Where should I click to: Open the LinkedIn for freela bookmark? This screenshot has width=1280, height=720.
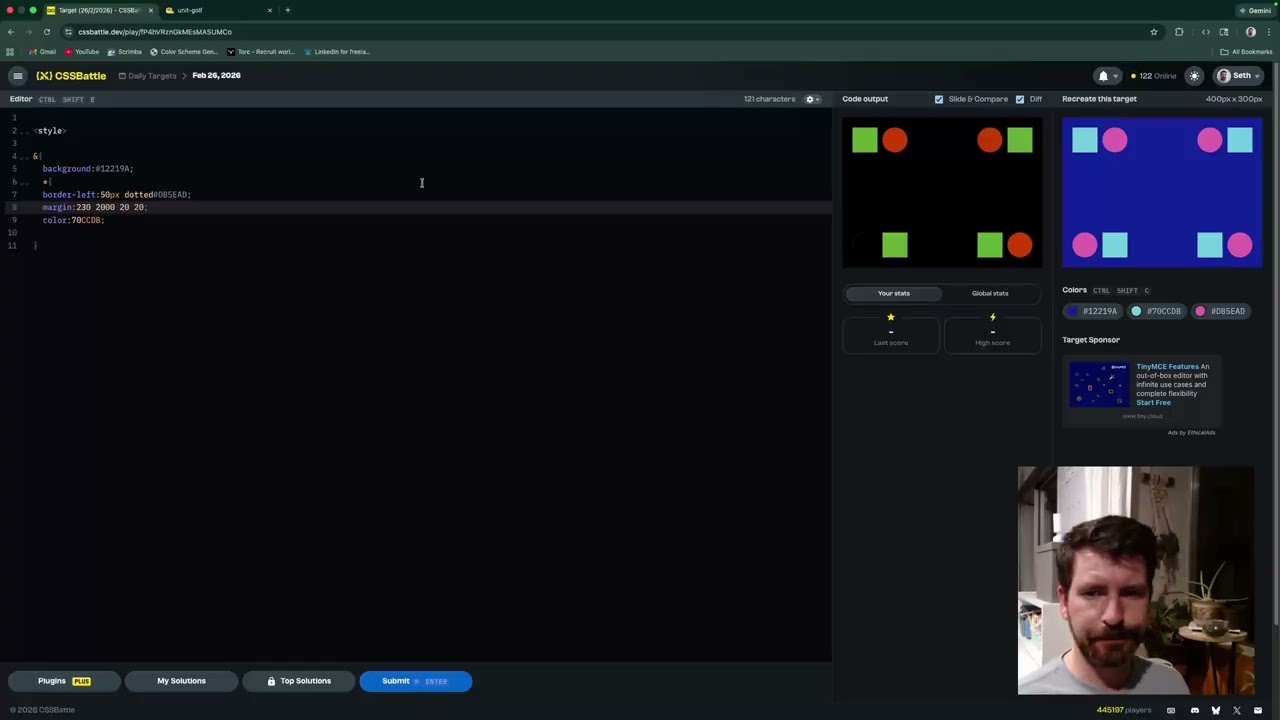(x=337, y=52)
